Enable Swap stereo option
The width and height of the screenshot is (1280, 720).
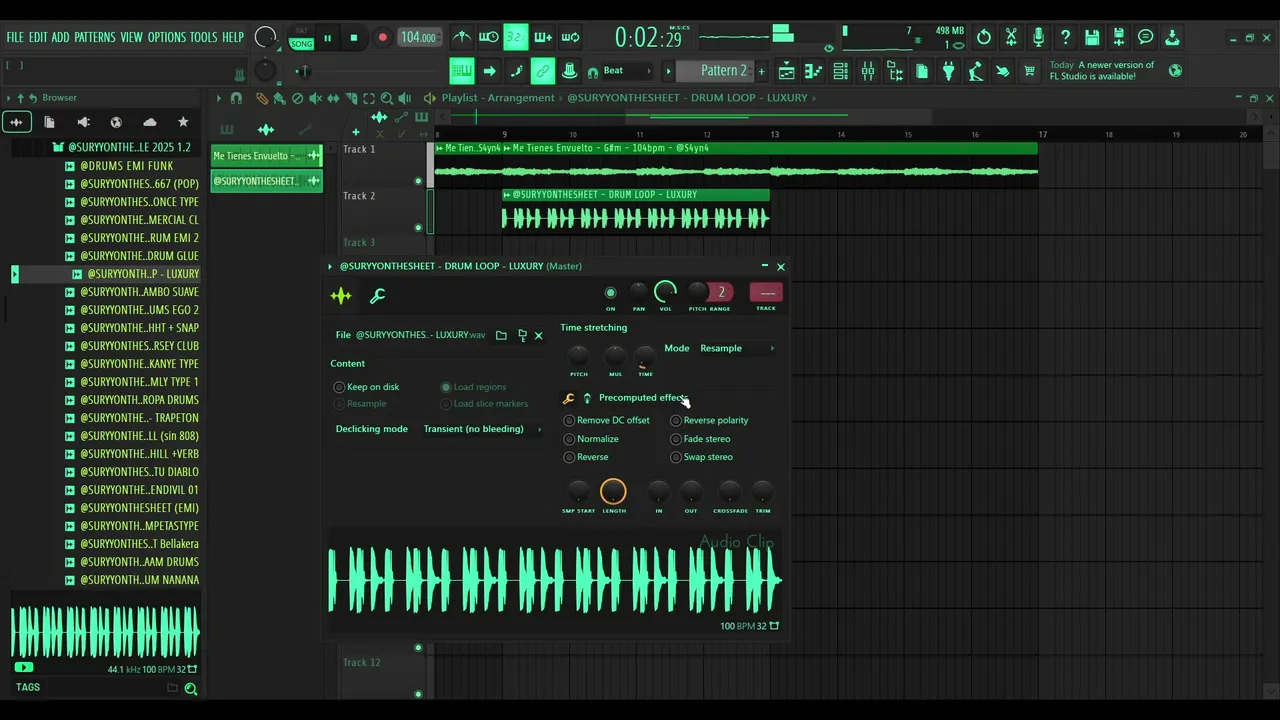[x=702, y=457]
